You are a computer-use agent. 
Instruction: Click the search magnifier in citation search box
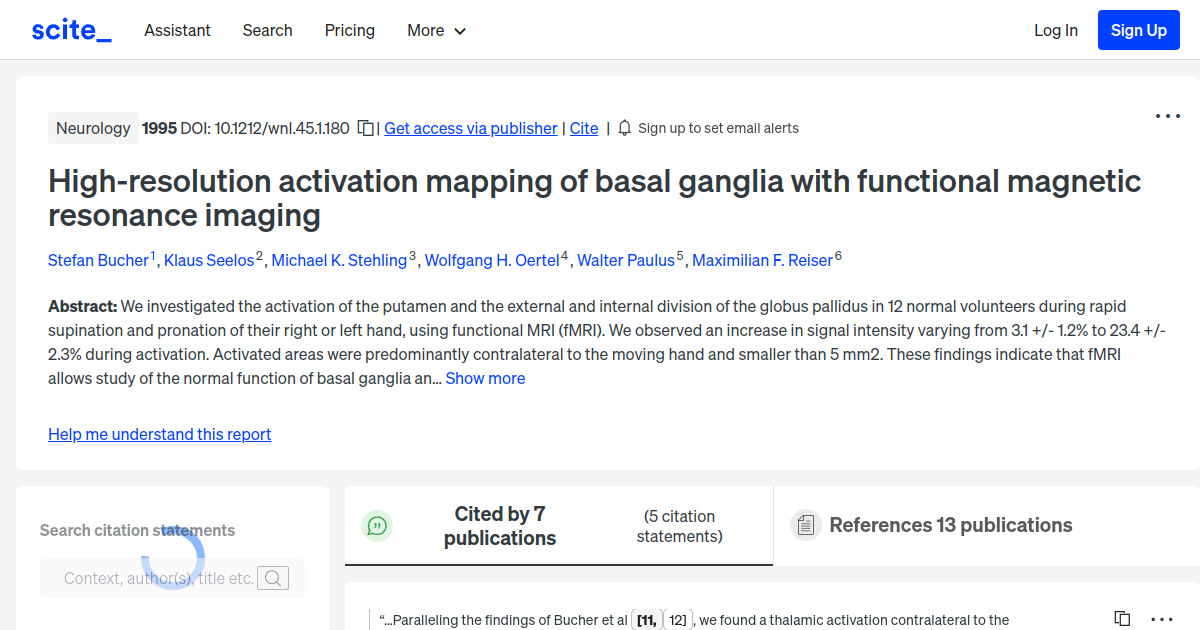click(x=272, y=578)
